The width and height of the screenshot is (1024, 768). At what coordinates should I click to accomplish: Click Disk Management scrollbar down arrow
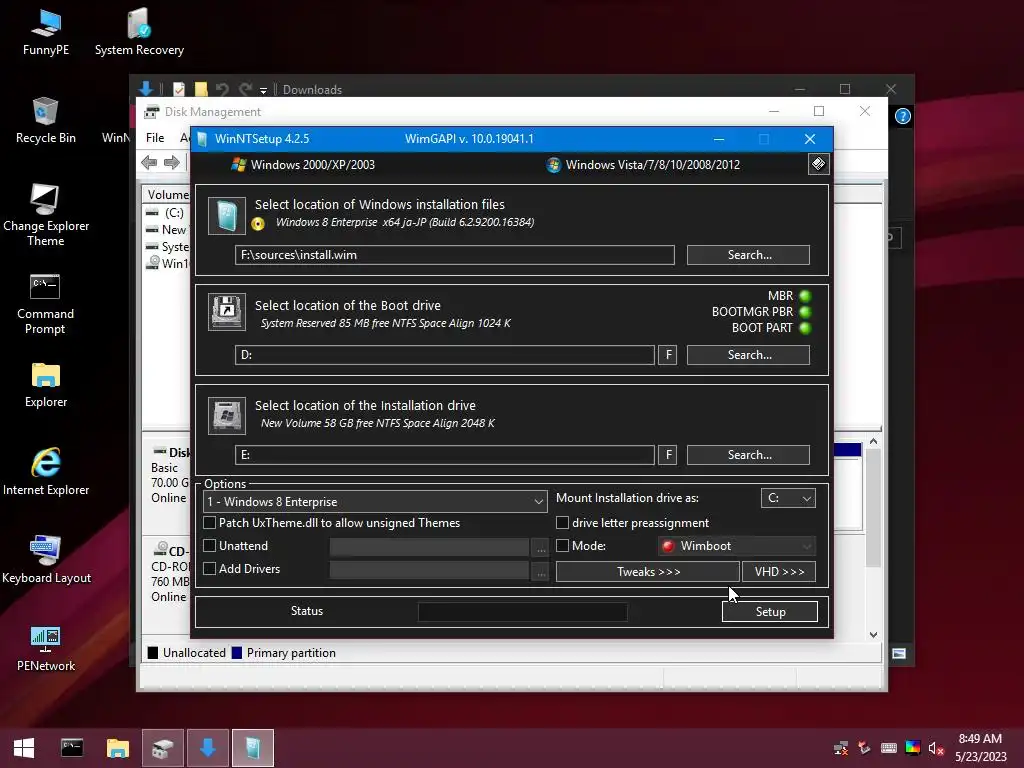873,634
